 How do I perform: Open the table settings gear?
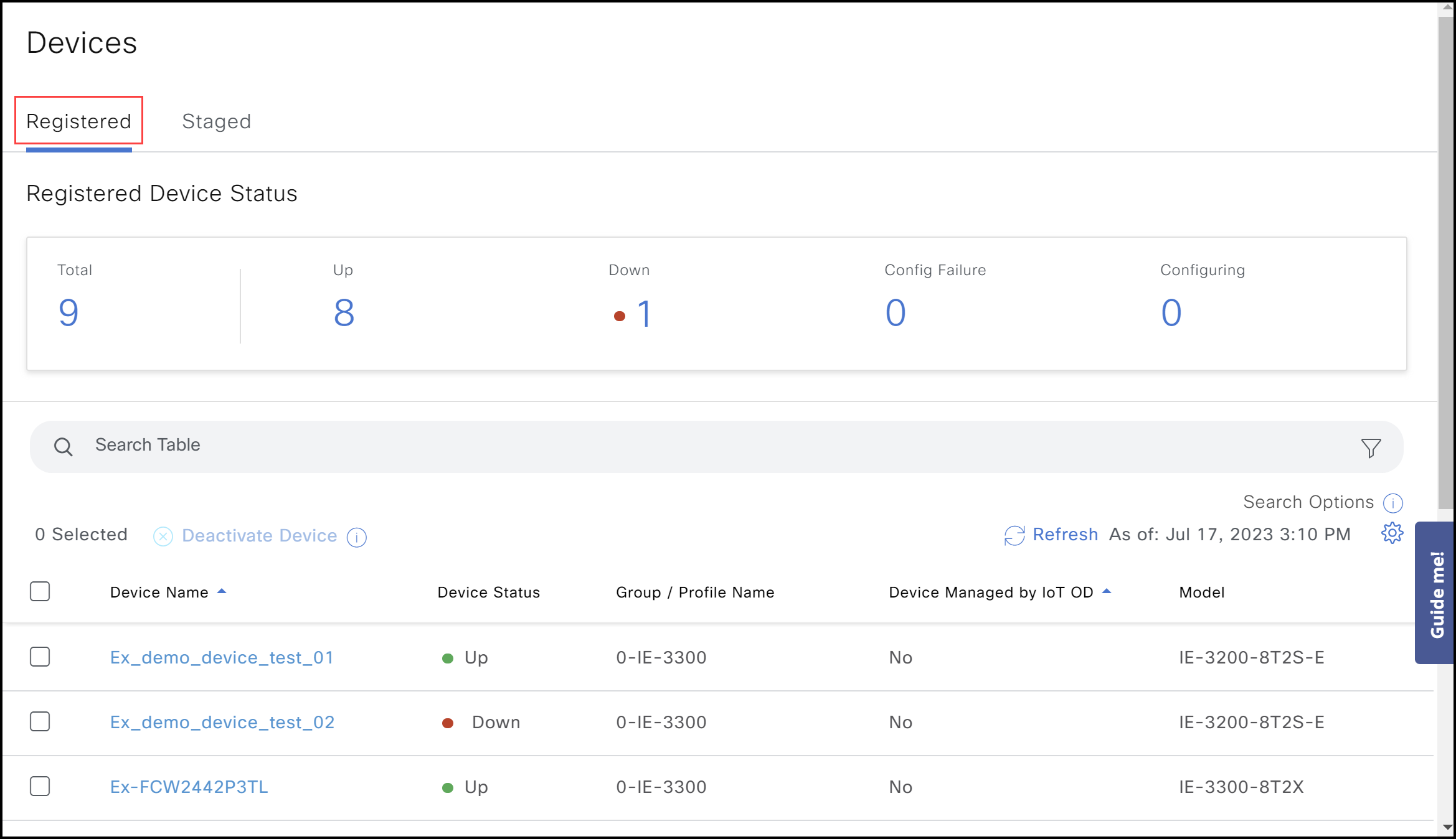coord(1392,533)
